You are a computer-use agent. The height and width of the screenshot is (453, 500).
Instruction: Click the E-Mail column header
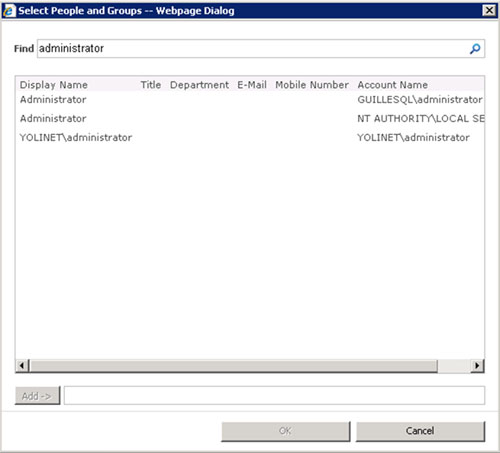(x=252, y=85)
